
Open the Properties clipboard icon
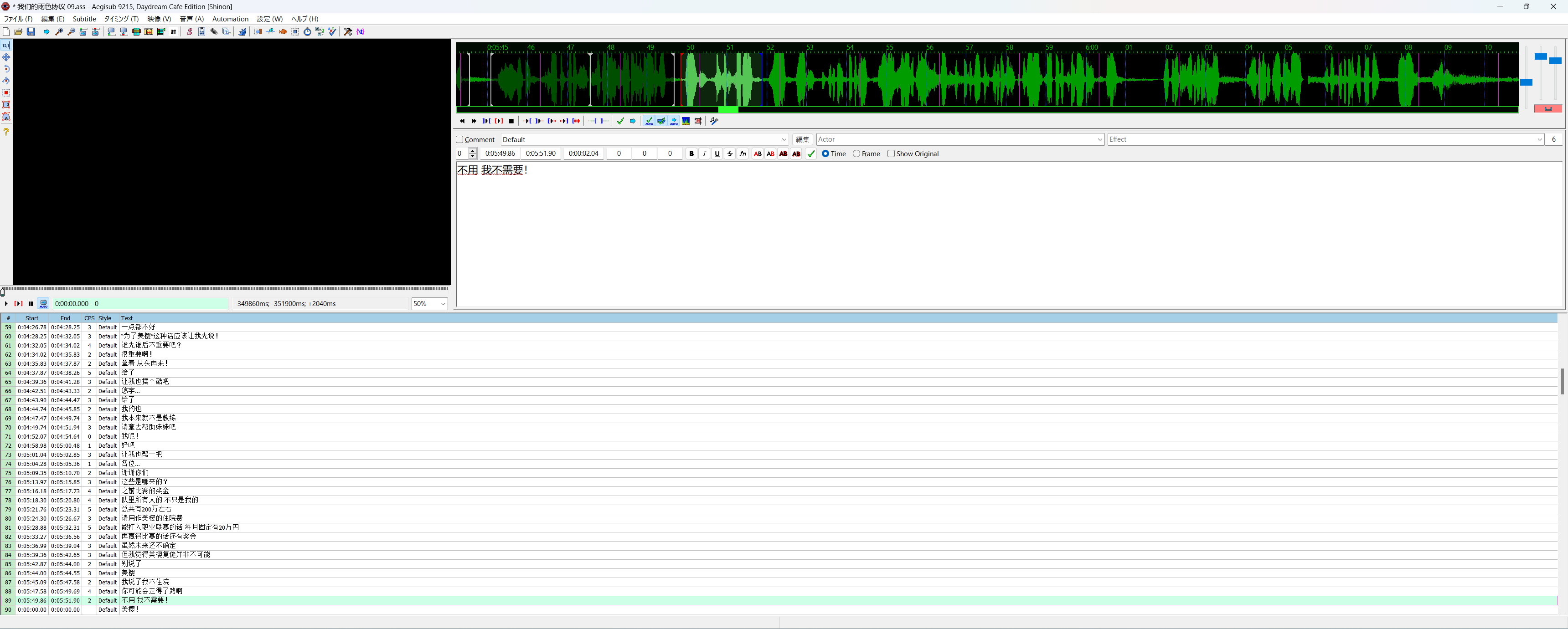coord(201,31)
